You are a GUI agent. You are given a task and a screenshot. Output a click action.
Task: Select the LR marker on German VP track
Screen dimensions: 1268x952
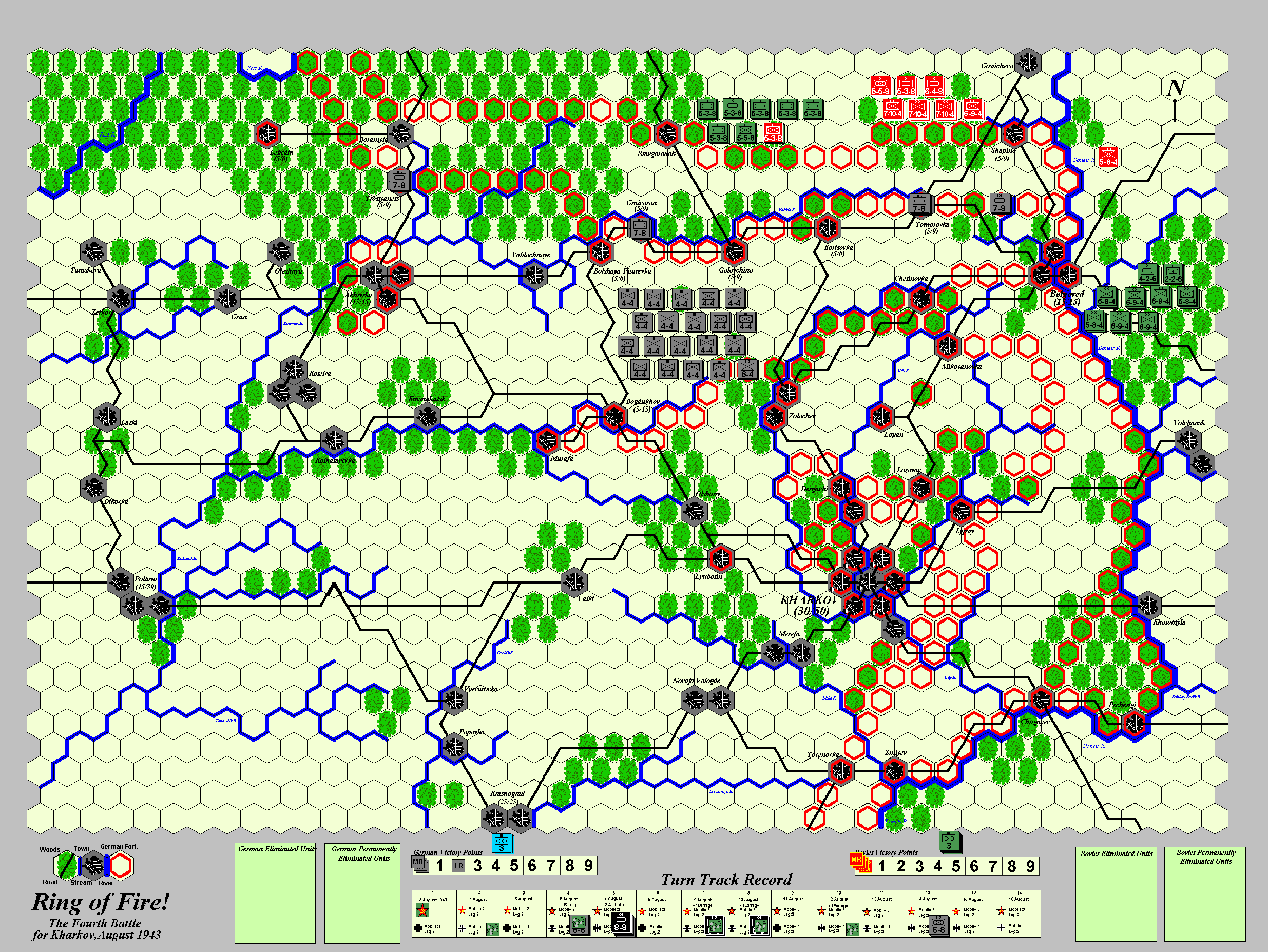point(458,867)
